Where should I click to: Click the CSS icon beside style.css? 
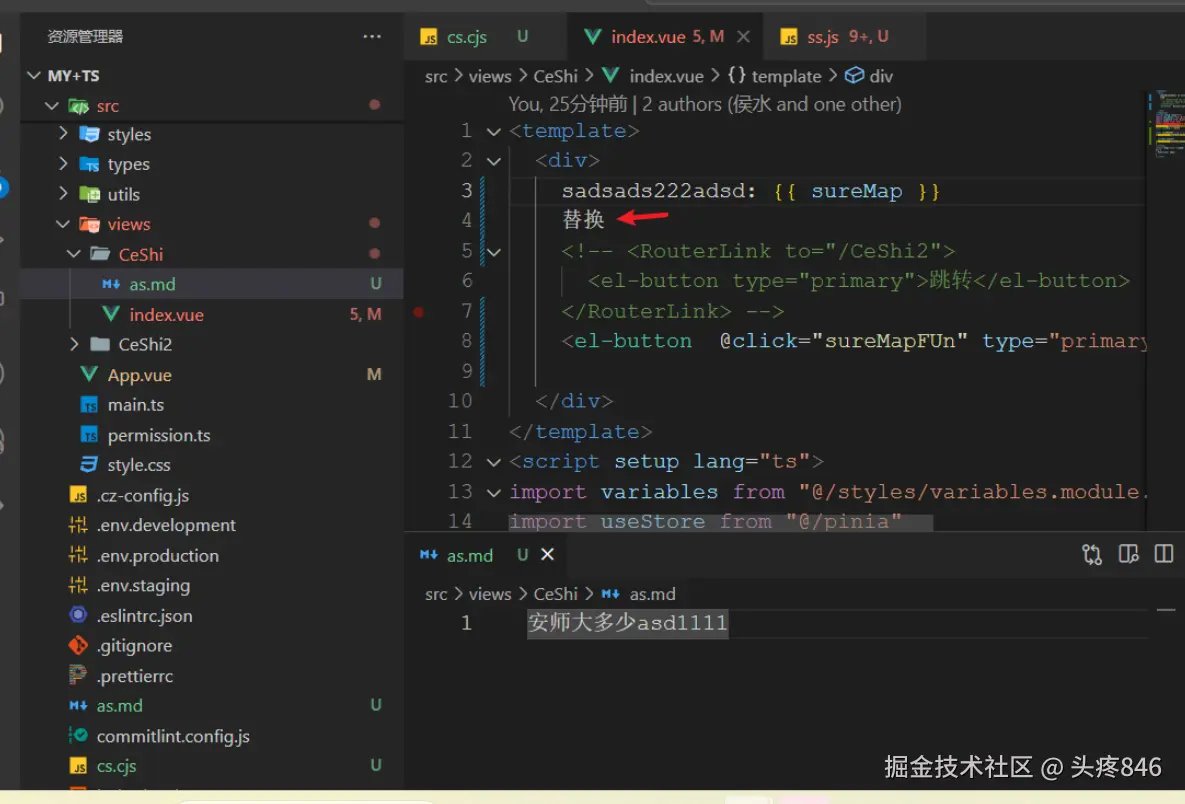pos(88,465)
